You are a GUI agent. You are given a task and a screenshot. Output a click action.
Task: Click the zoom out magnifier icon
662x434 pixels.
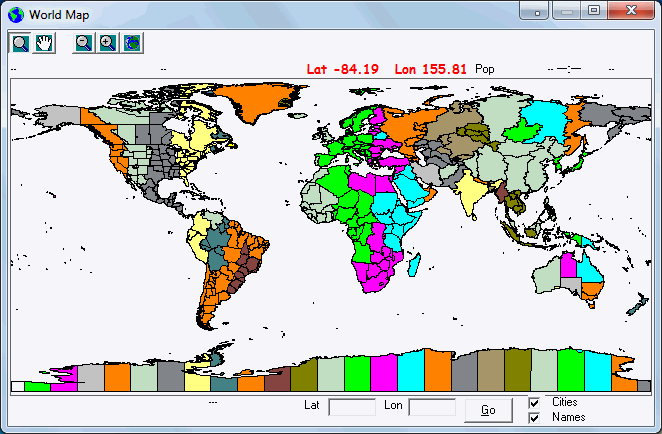tap(84, 43)
